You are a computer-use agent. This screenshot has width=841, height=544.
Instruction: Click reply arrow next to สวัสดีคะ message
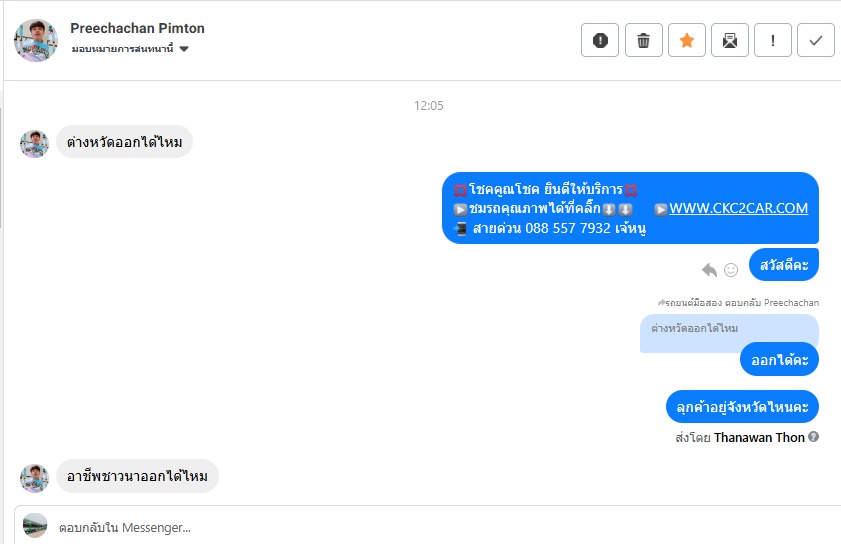(x=709, y=269)
